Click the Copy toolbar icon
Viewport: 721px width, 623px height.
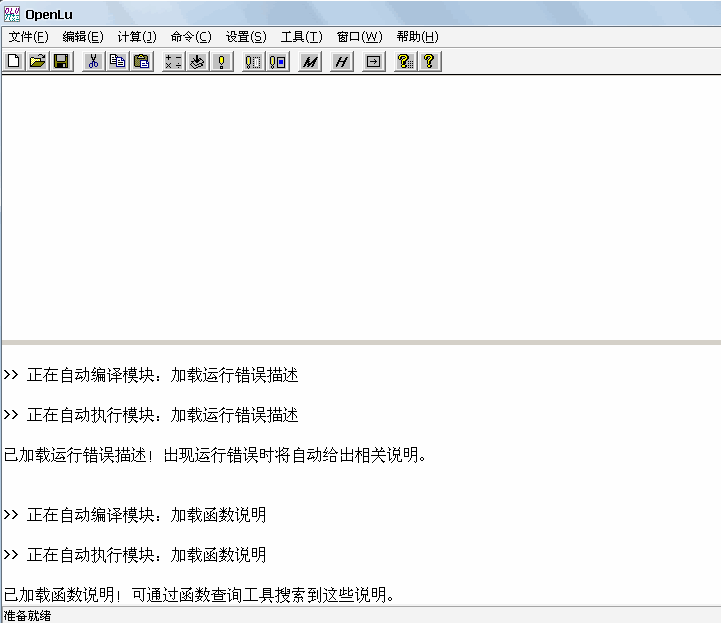click(x=117, y=61)
